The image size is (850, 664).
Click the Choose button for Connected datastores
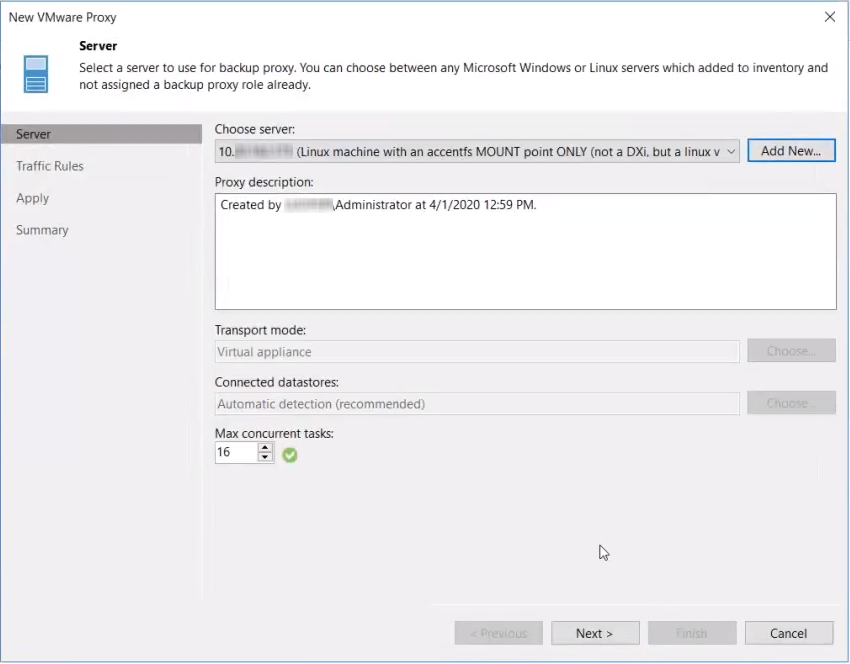791,403
